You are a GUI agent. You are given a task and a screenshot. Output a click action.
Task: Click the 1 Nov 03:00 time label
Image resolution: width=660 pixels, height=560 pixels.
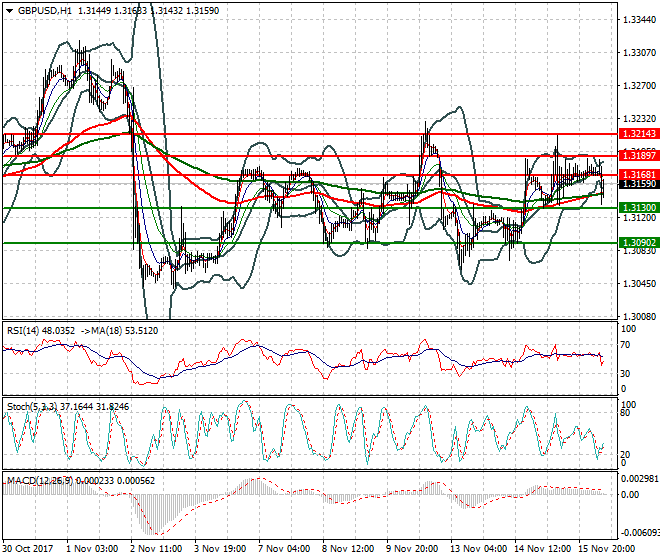coord(92,549)
